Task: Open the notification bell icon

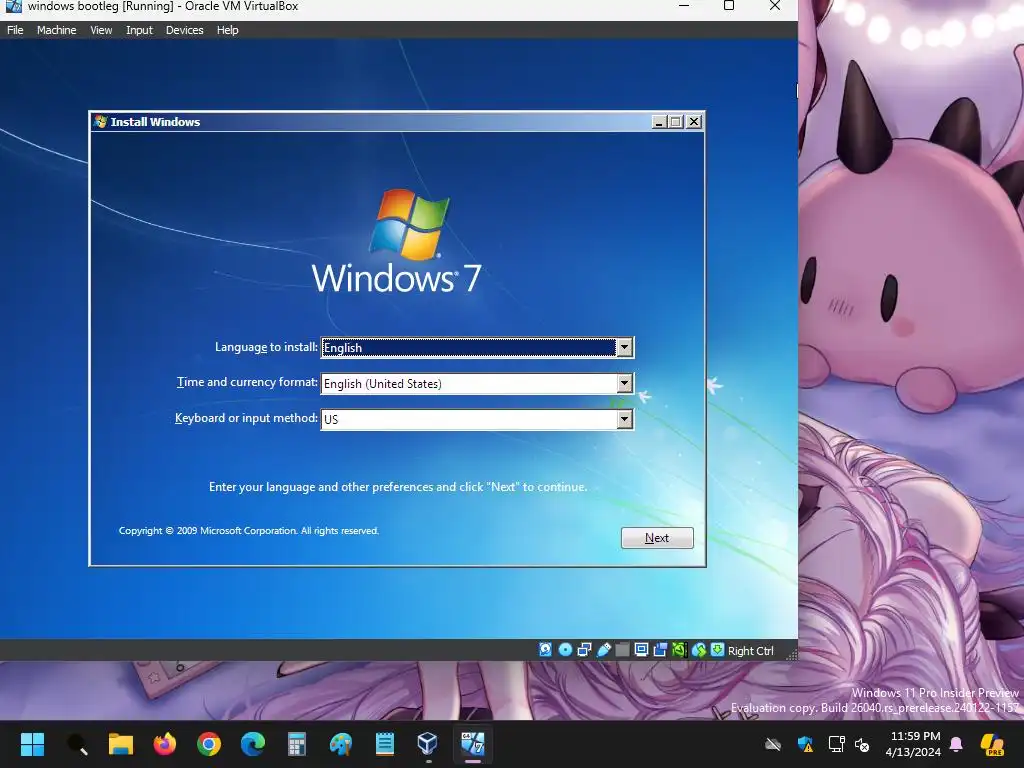Action: tap(956, 744)
